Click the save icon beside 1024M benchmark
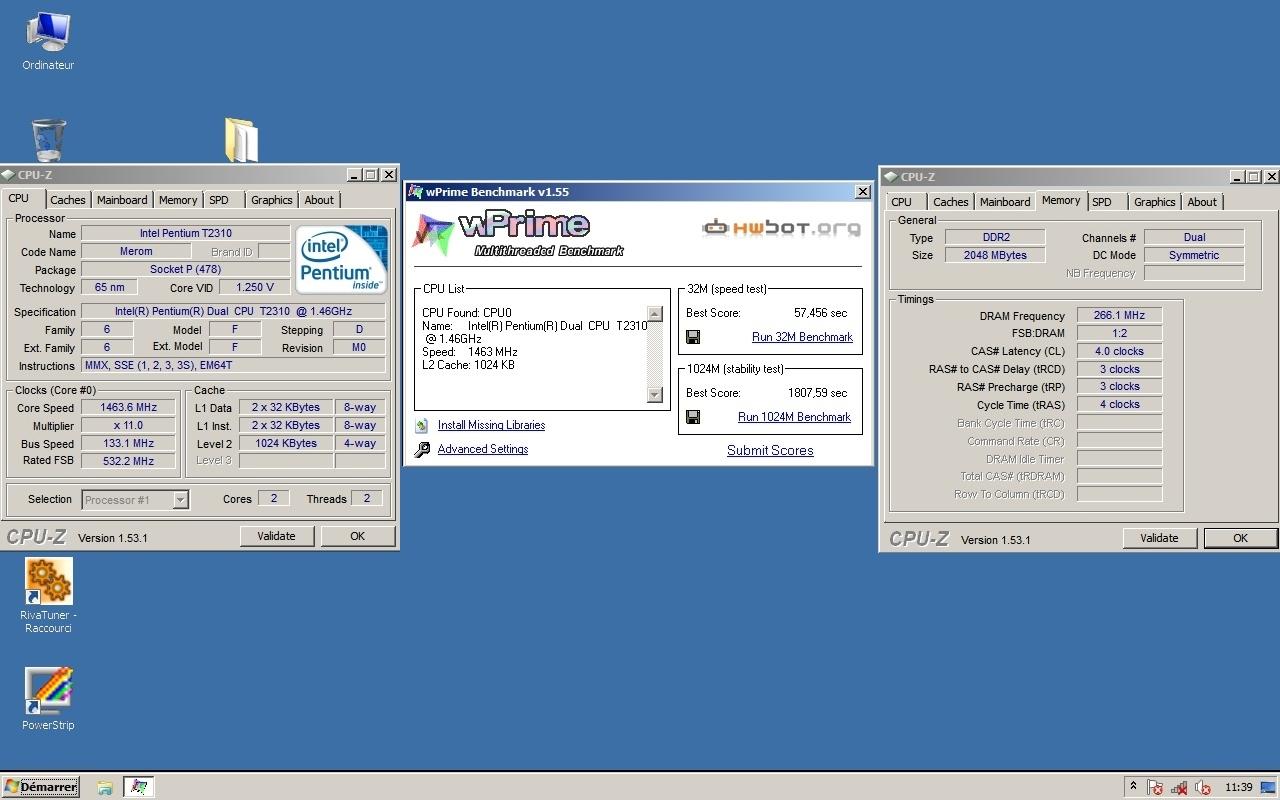This screenshot has height=800, width=1280. point(693,417)
